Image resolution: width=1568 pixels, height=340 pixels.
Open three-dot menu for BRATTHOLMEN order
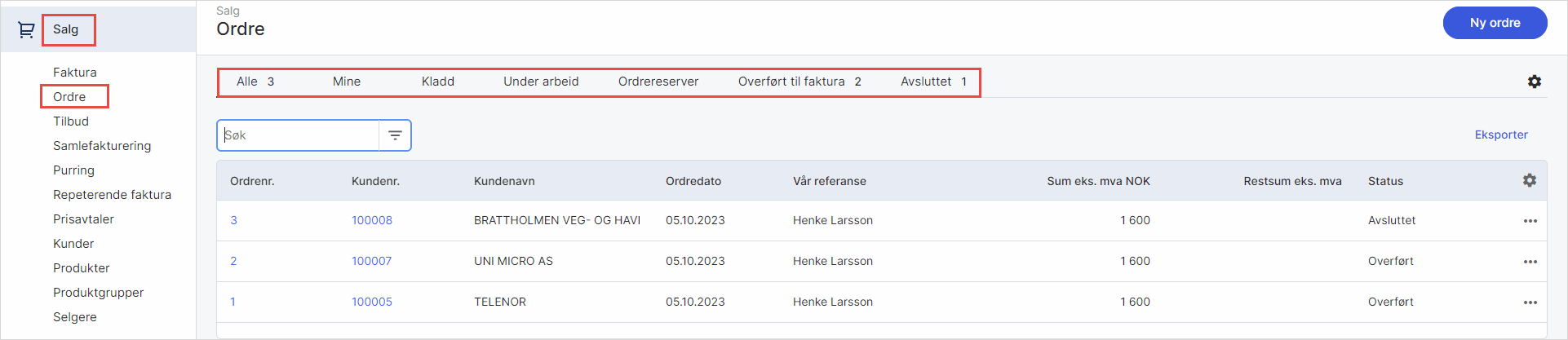[x=1530, y=221]
